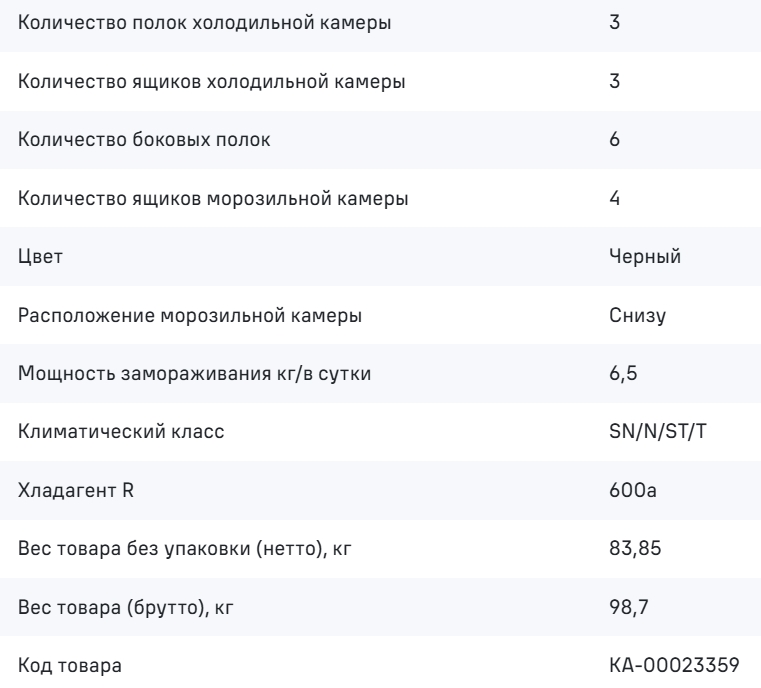
Task: Select the value "Снизу"
Action: (638, 315)
